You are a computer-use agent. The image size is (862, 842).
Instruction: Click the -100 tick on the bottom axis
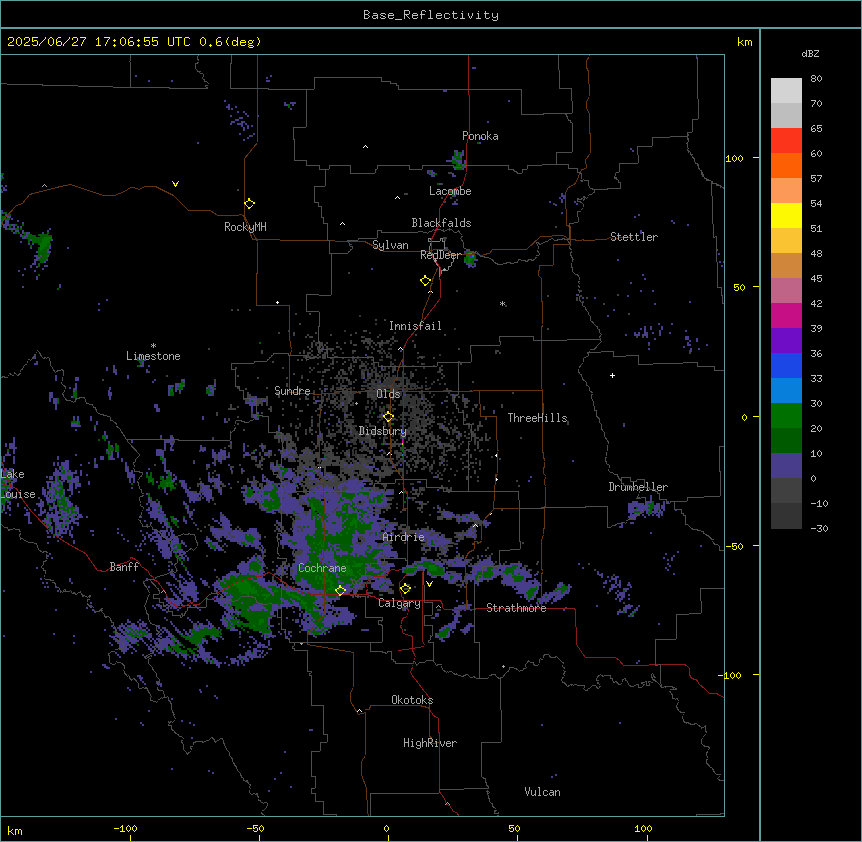coord(126,828)
